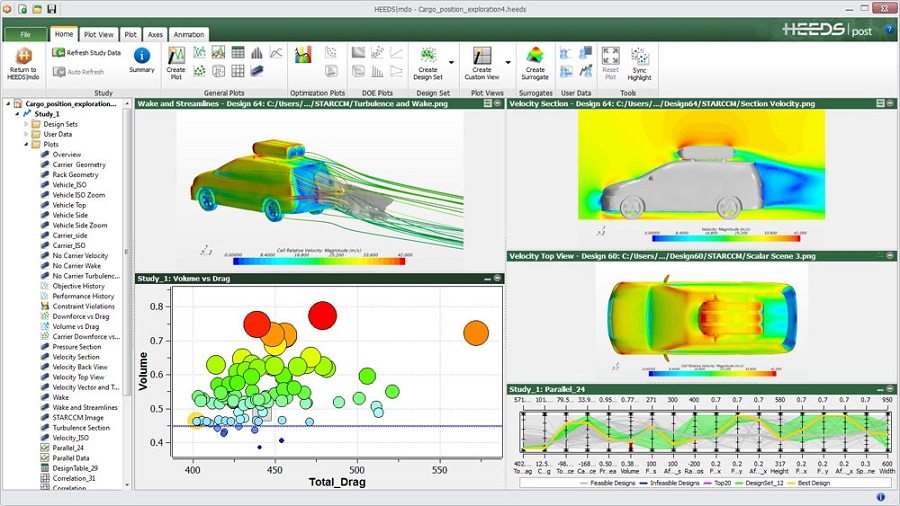Click Refresh Study Data button
Image resolution: width=900 pixels, height=506 pixels.
pos(87,52)
